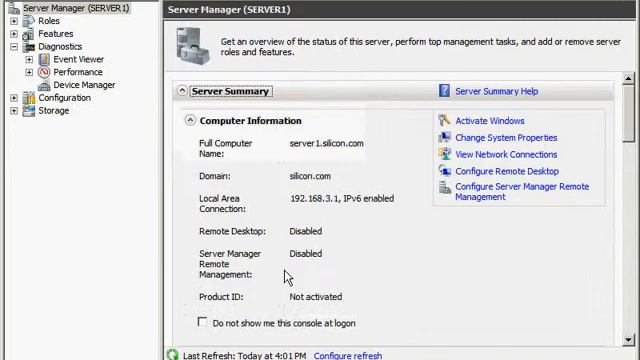Expand the Features tree node
Viewport: 640px width, 360px height.
[14, 34]
